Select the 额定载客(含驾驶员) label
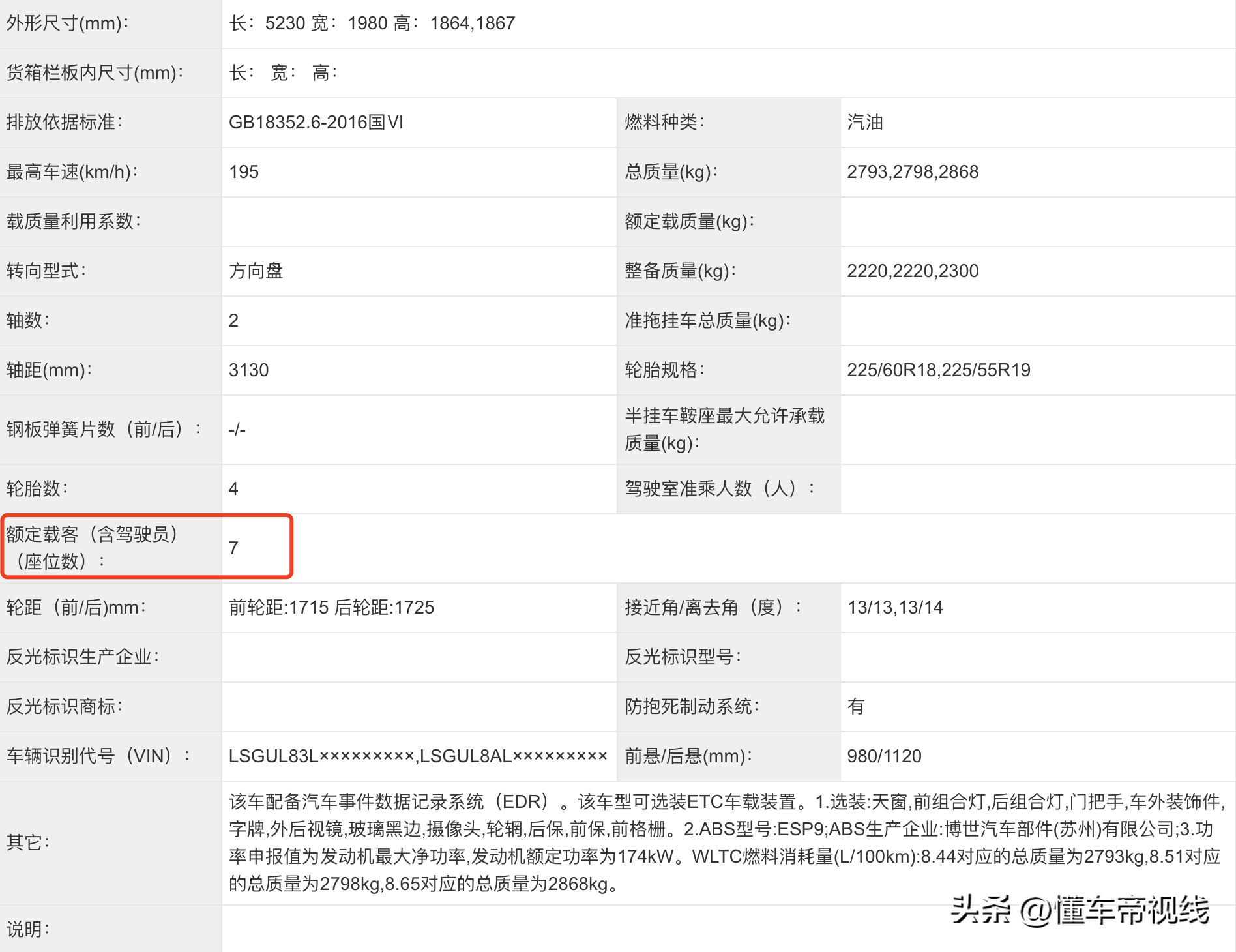 pyautogui.click(x=92, y=548)
